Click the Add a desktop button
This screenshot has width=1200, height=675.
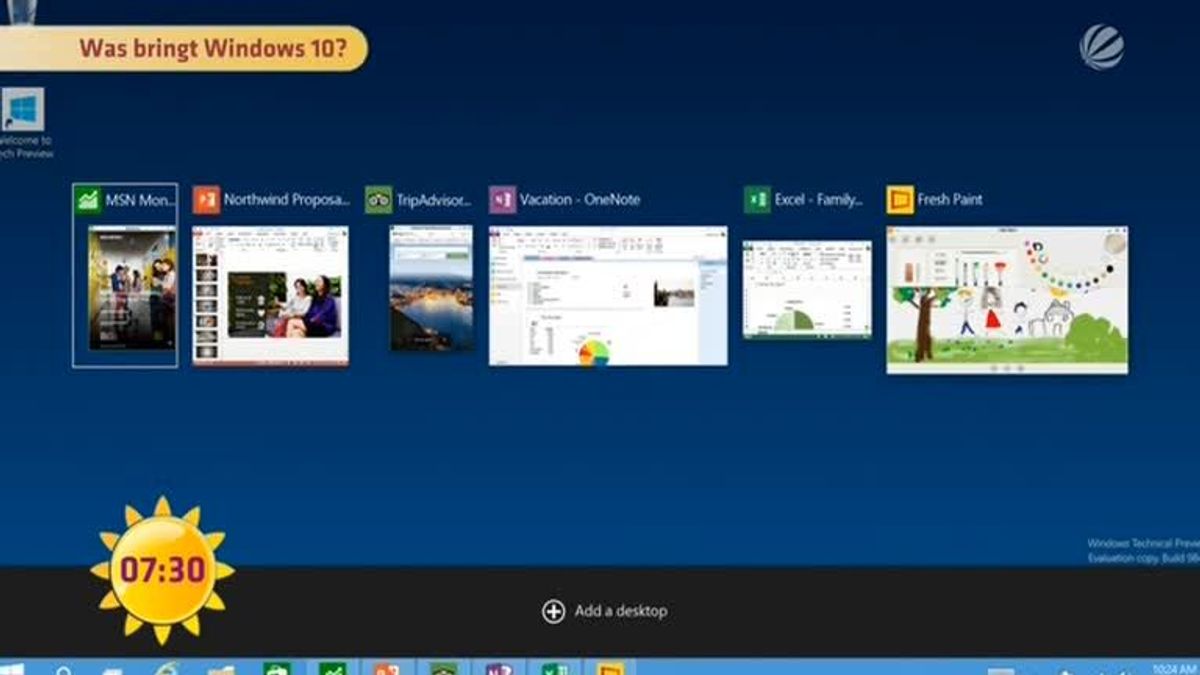point(604,611)
